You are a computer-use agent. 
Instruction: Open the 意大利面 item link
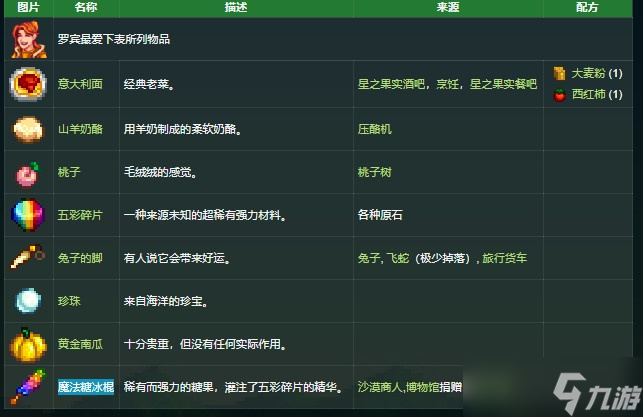point(80,84)
